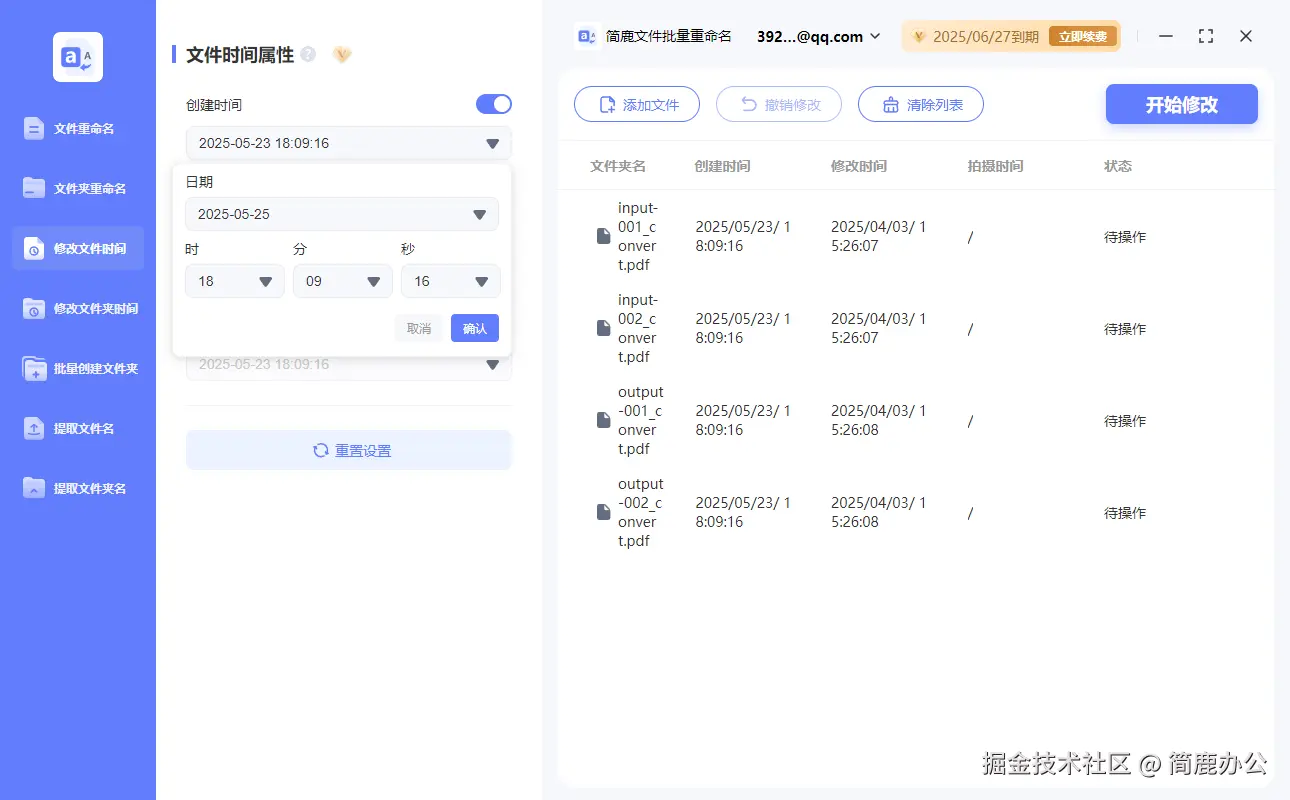Click the 立即续费 renew link
Viewport: 1290px width, 800px height.
click(x=1083, y=37)
